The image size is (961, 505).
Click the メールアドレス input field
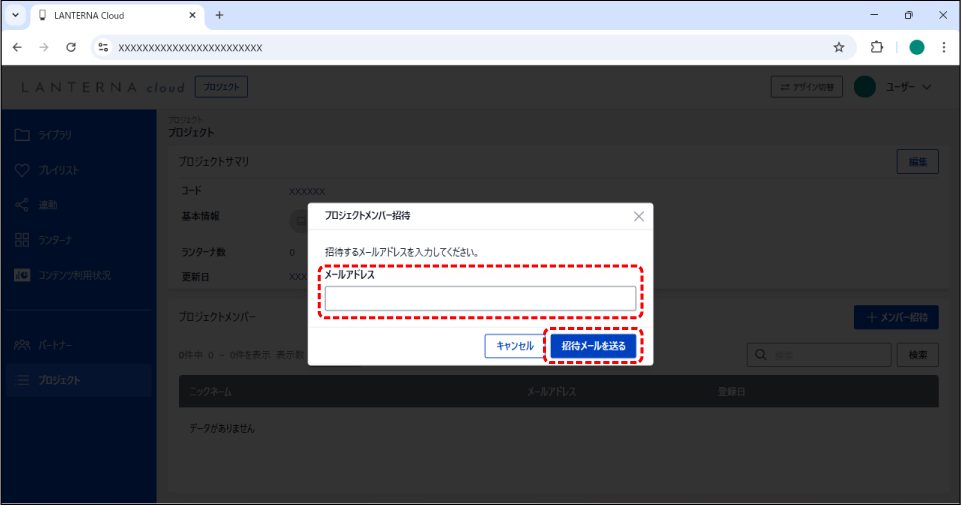480,298
